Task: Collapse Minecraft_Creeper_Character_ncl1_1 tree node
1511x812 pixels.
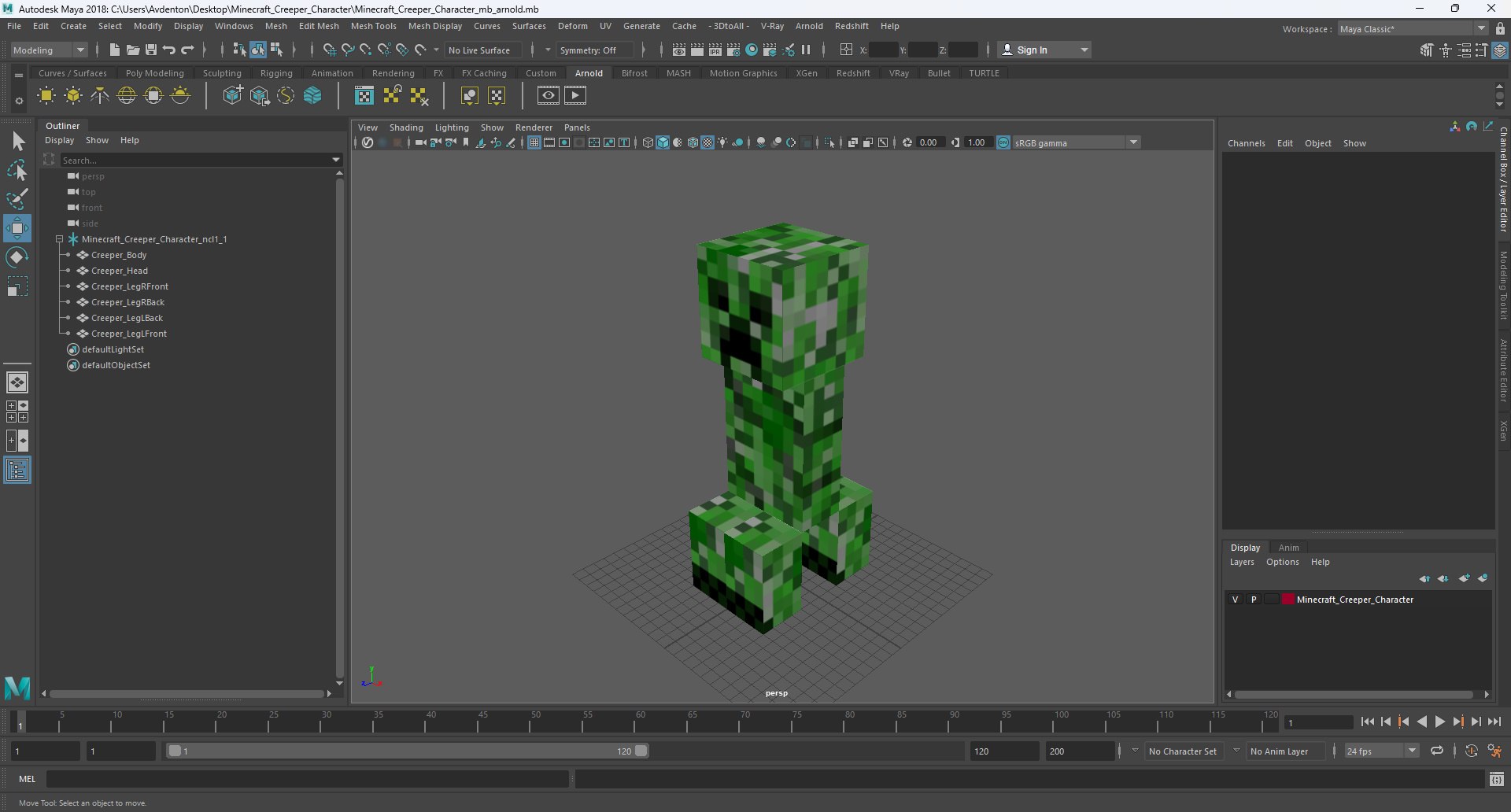Action: pos(59,239)
